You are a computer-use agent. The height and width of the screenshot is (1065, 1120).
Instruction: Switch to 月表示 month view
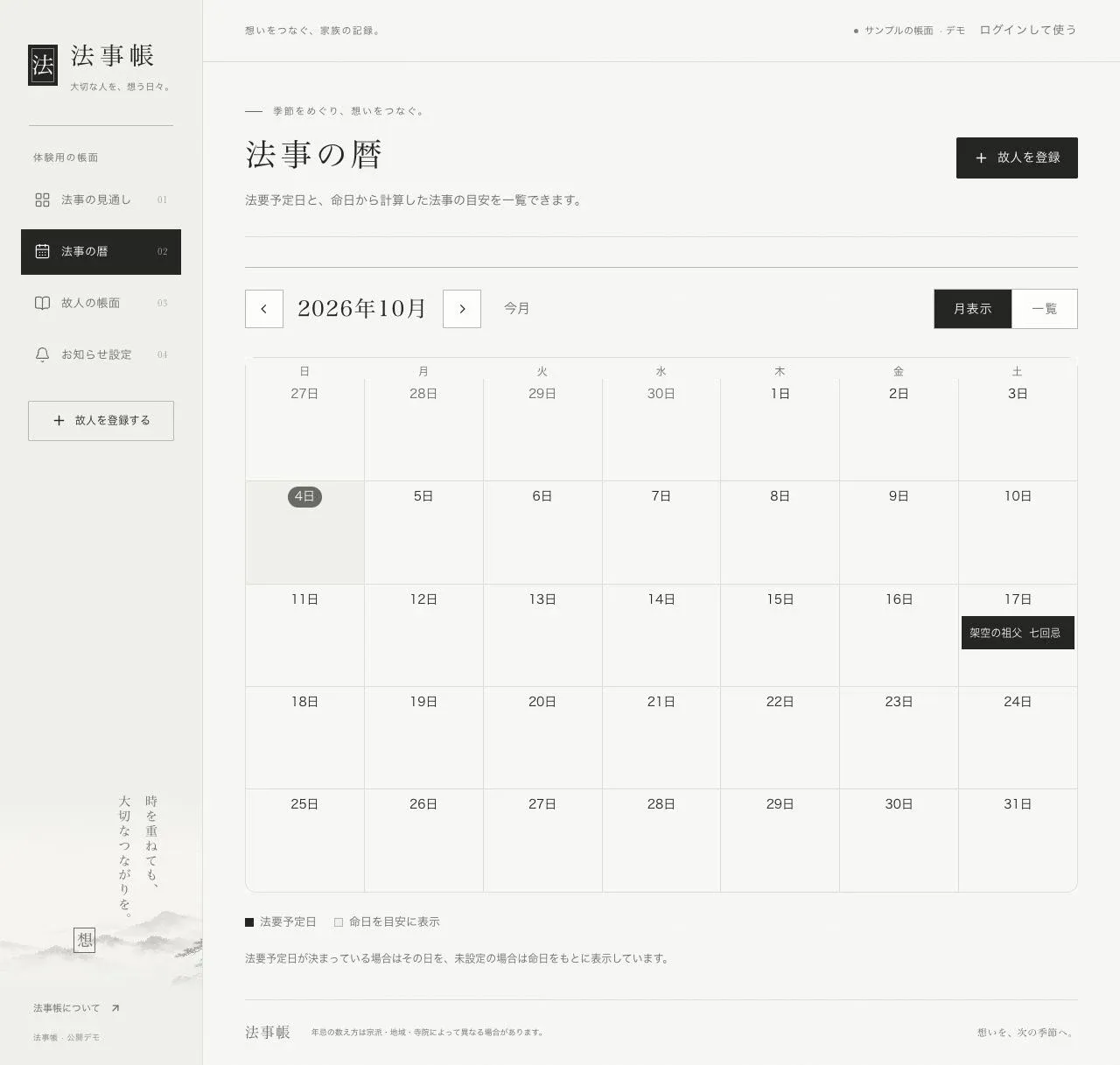tap(973, 309)
